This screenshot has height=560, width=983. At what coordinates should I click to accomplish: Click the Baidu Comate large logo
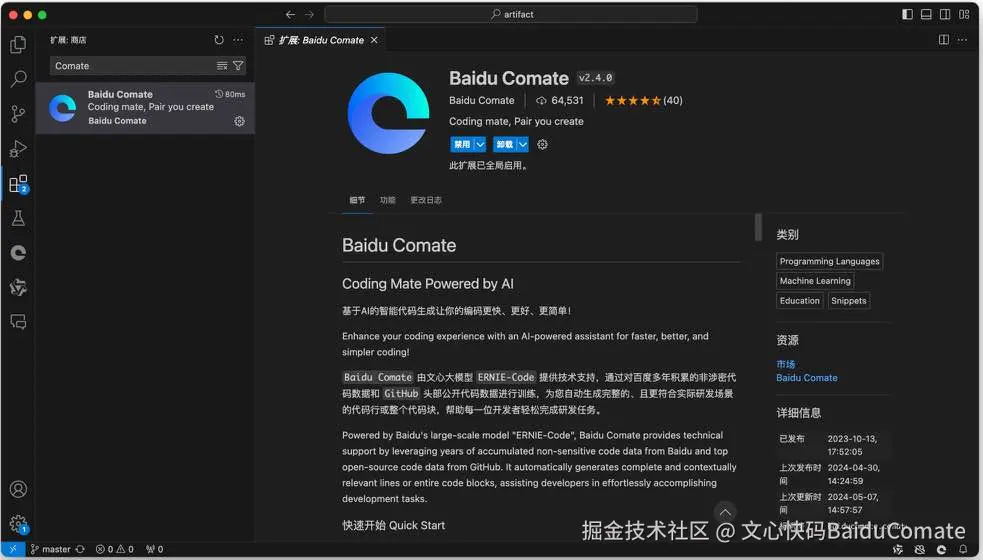389,114
